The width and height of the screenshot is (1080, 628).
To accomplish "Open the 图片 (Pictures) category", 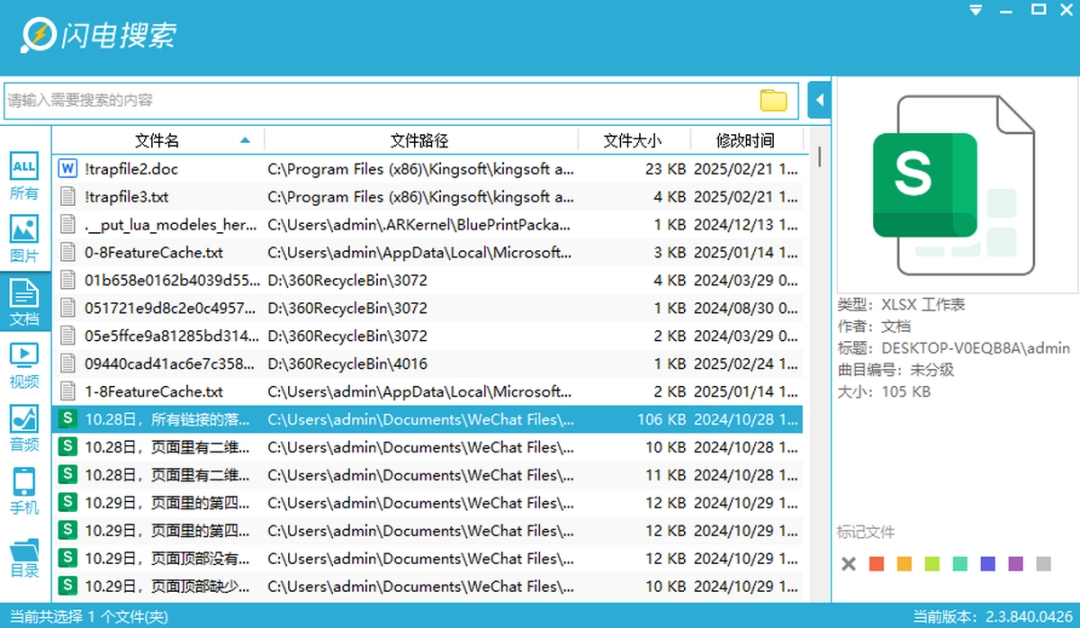I will click(x=24, y=239).
